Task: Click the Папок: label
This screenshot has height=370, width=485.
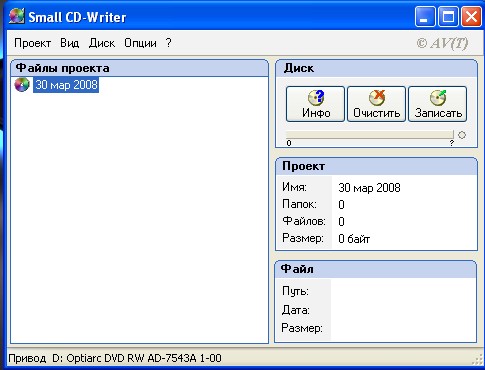Action: click(x=299, y=204)
